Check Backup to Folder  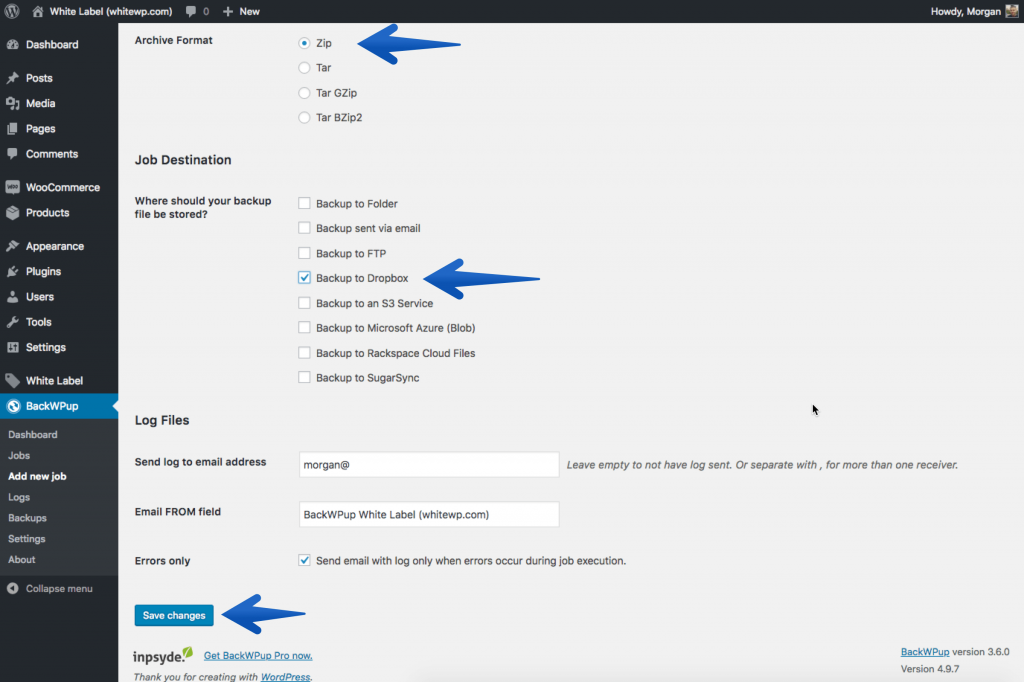[x=304, y=203]
